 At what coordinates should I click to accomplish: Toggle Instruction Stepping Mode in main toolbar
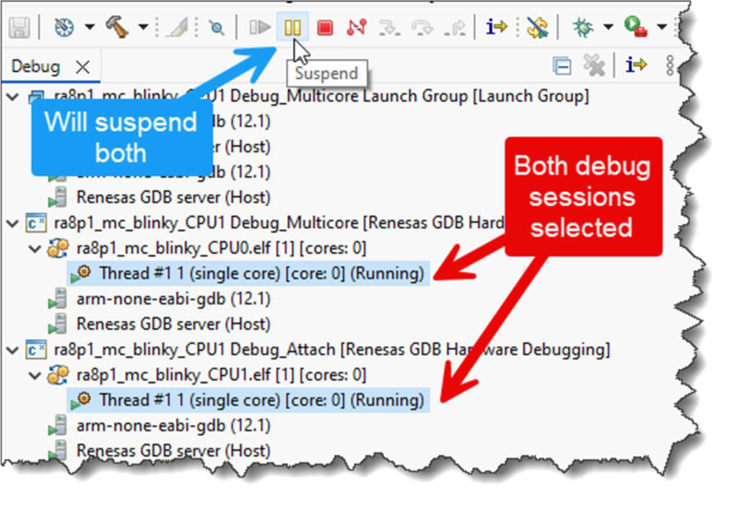pos(497,27)
